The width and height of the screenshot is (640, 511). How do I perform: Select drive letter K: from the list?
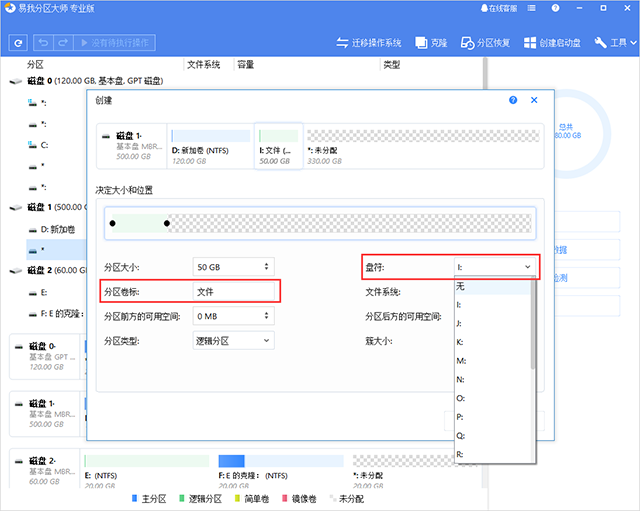coord(461,341)
